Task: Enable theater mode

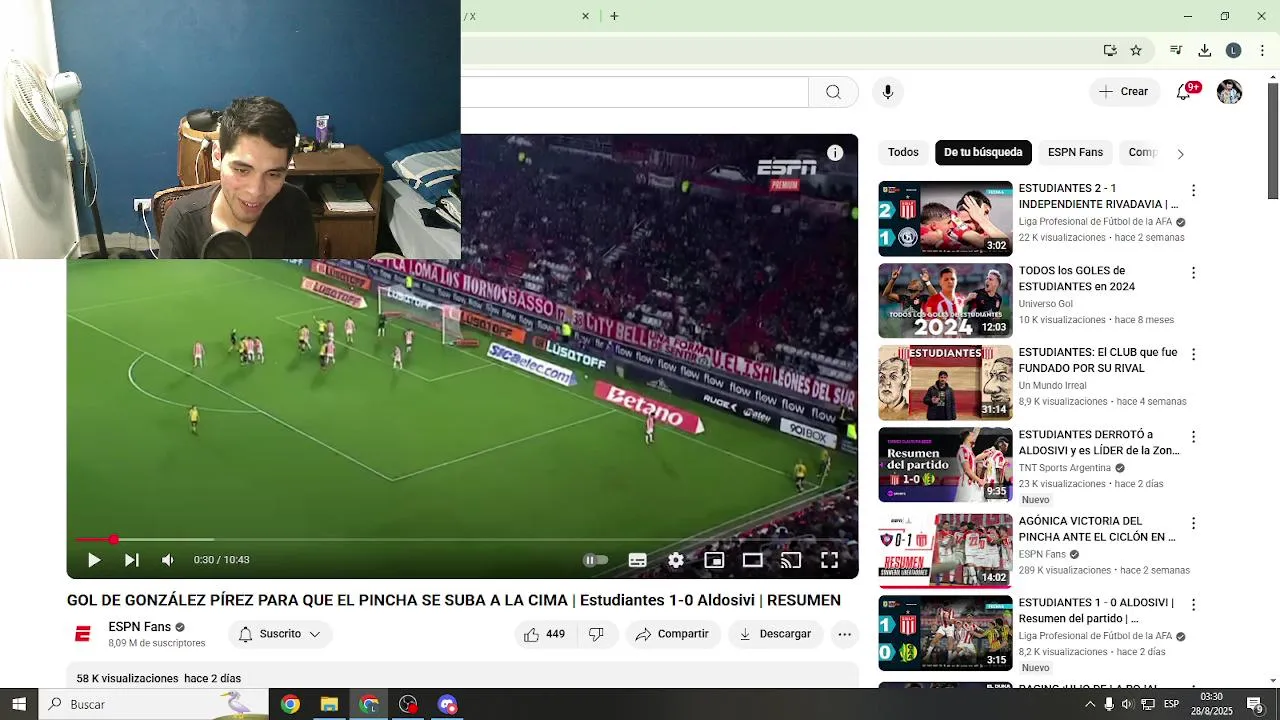Action: coord(752,560)
